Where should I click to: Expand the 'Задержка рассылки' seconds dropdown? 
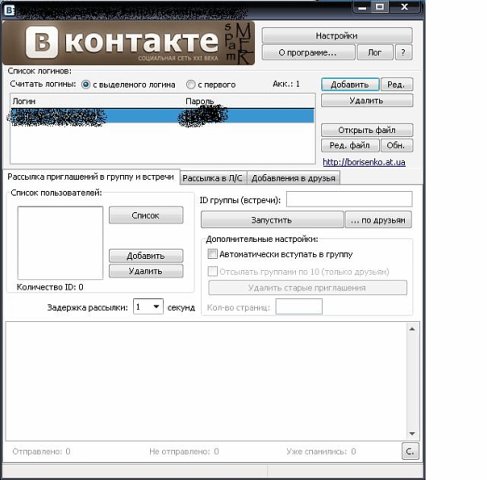tap(156, 307)
